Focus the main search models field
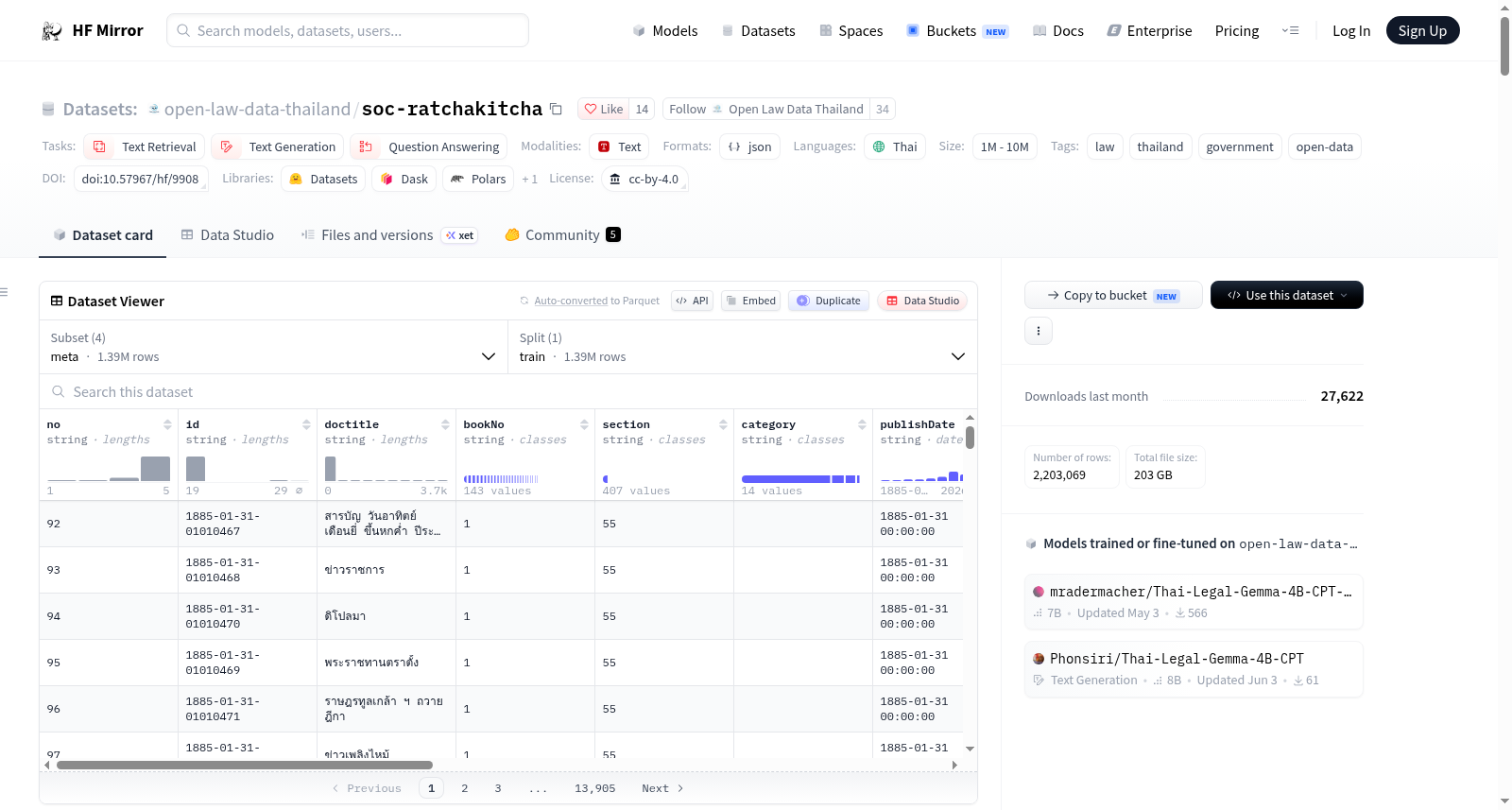 [348, 31]
